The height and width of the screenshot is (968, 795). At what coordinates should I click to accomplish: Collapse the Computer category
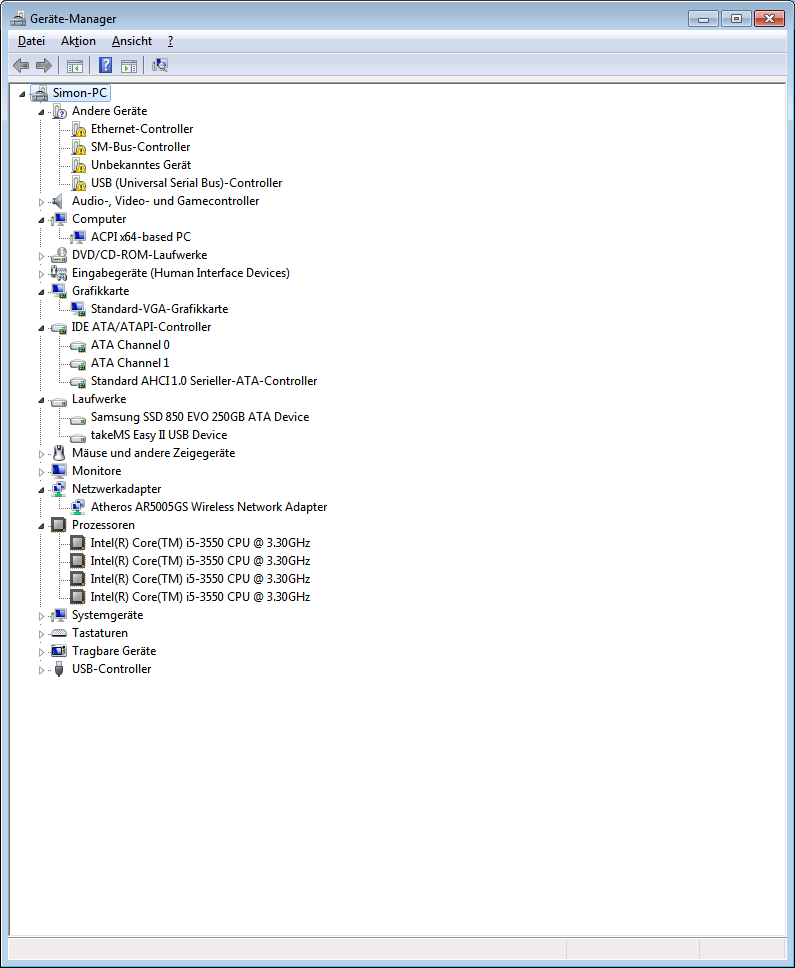click(41, 220)
